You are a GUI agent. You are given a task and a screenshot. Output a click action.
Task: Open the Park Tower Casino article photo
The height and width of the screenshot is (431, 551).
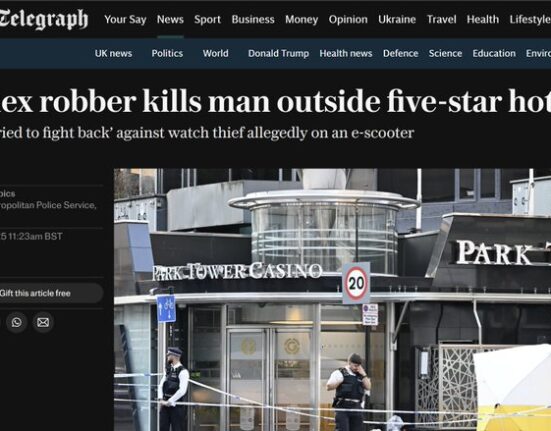(332, 300)
